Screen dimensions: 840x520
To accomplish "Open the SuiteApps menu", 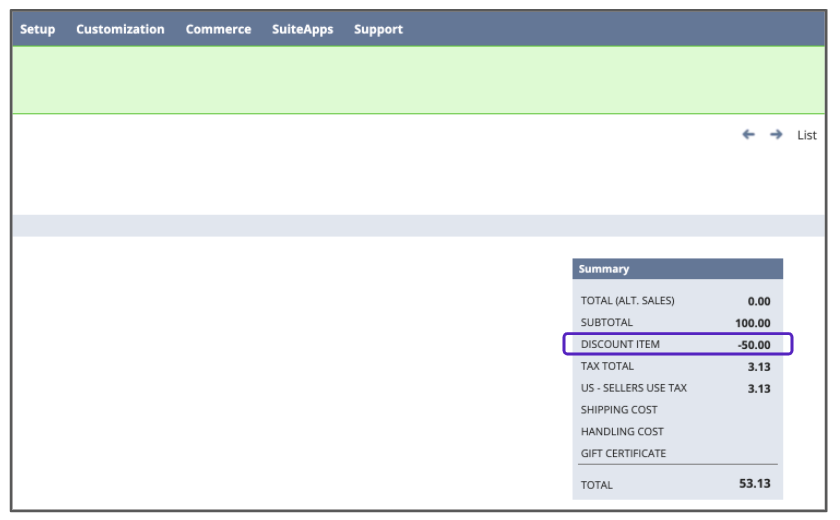I will pos(302,29).
